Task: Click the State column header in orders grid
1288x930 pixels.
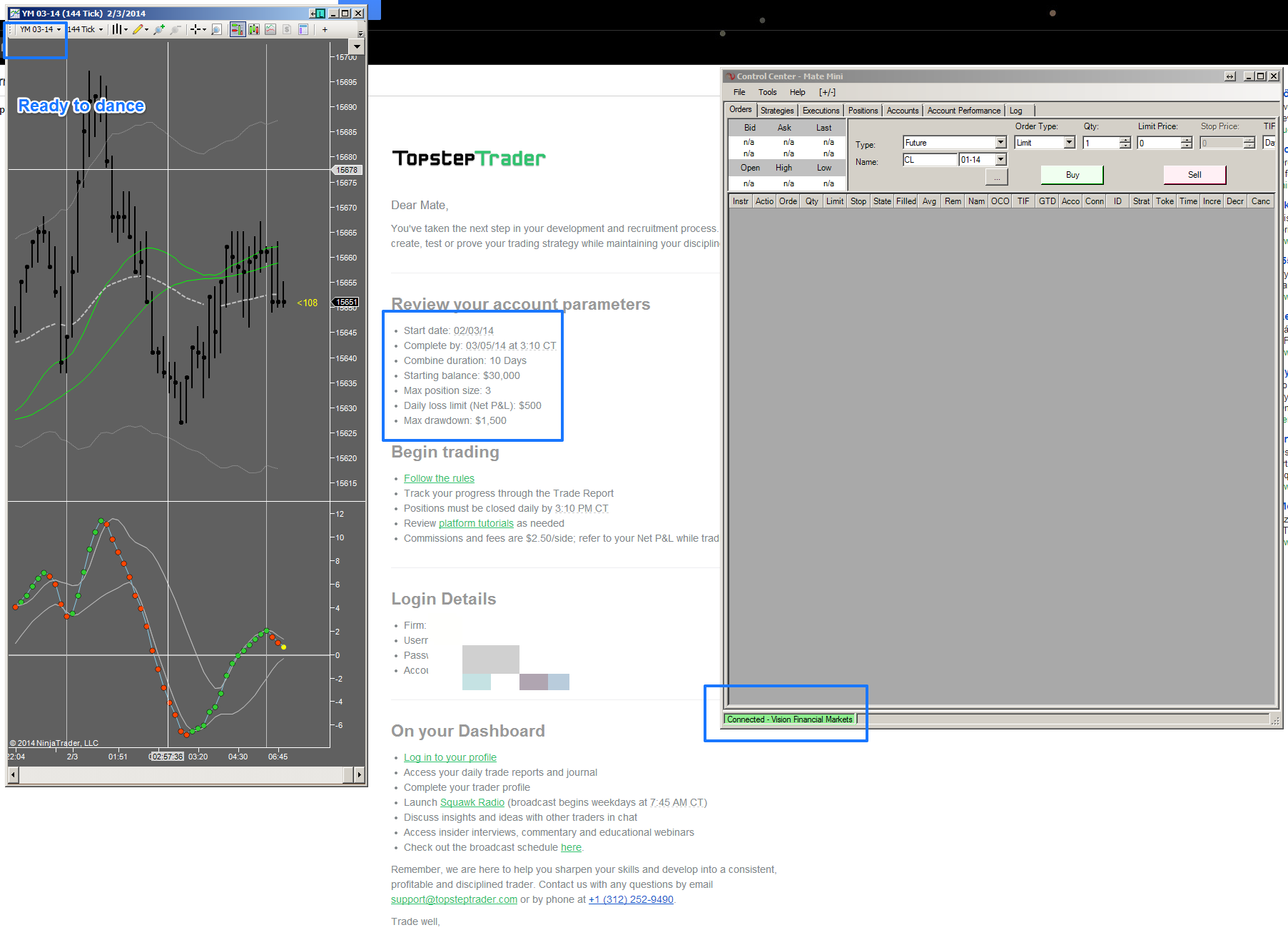Action: coord(882,201)
